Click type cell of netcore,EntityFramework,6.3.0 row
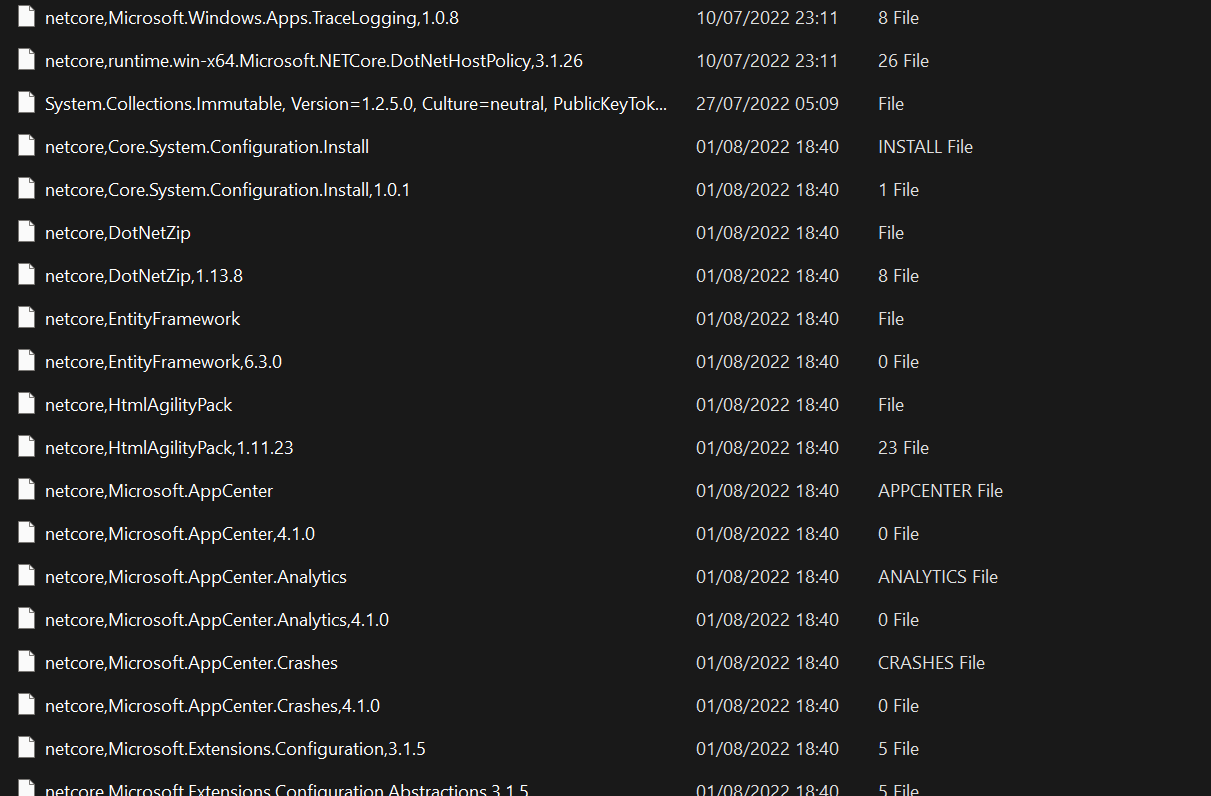The width and height of the screenshot is (1211, 796). click(x=899, y=362)
